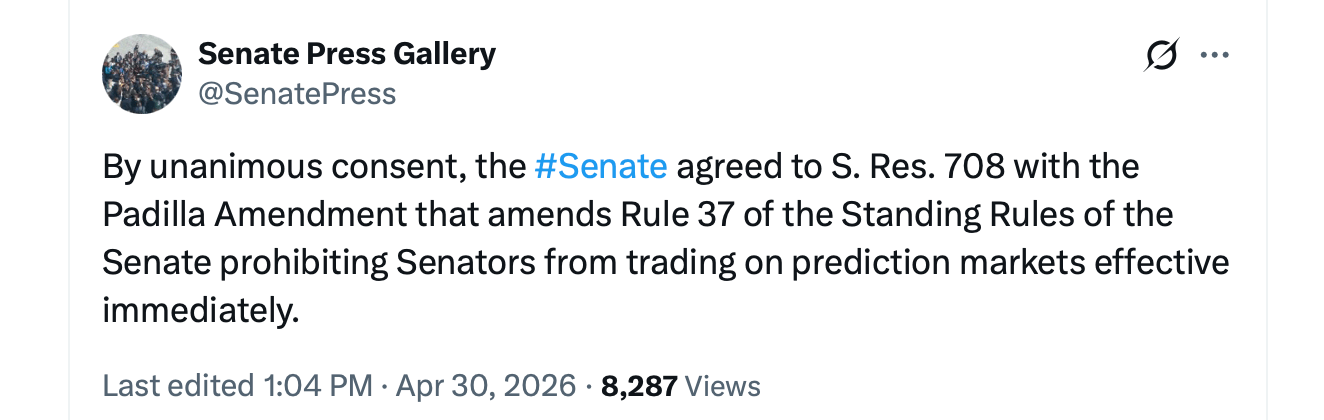Click the 8,287 view count number
The height and width of the screenshot is (420, 1324).
click(639, 386)
